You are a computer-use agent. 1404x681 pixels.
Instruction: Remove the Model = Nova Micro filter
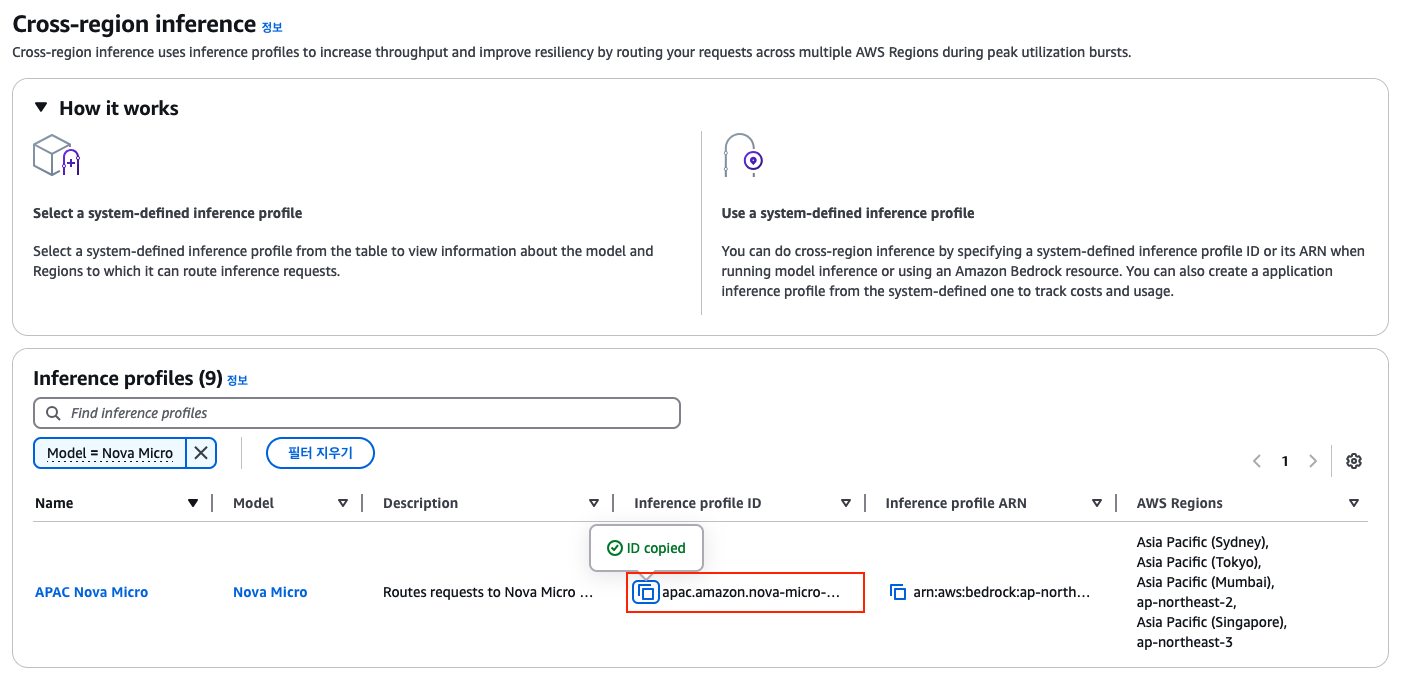[x=201, y=453]
